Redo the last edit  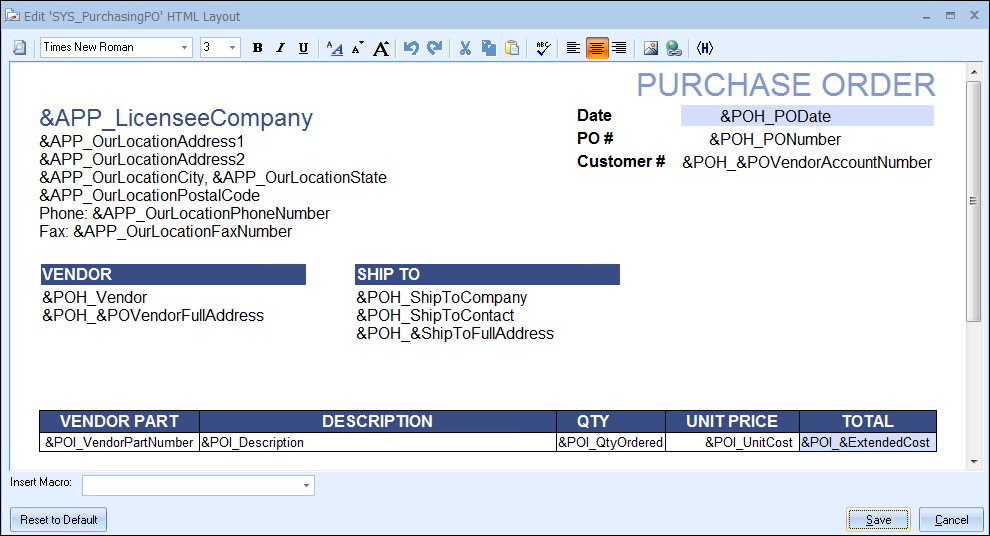pyautogui.click(x=434, y=48)
